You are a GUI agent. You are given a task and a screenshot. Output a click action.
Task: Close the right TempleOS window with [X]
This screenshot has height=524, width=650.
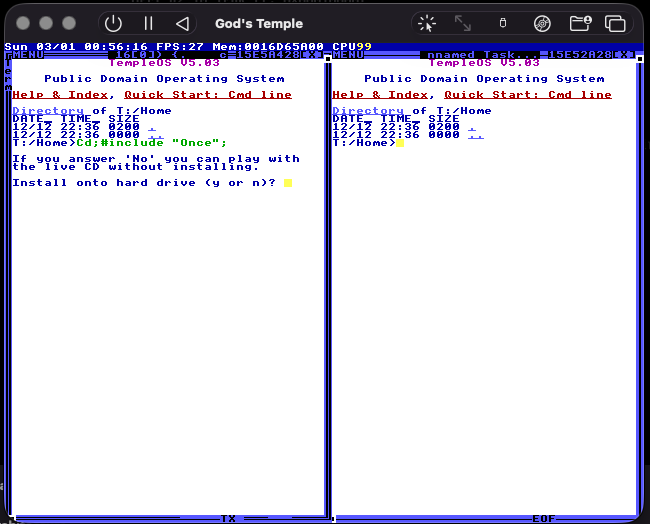click(x=623, y=55)
